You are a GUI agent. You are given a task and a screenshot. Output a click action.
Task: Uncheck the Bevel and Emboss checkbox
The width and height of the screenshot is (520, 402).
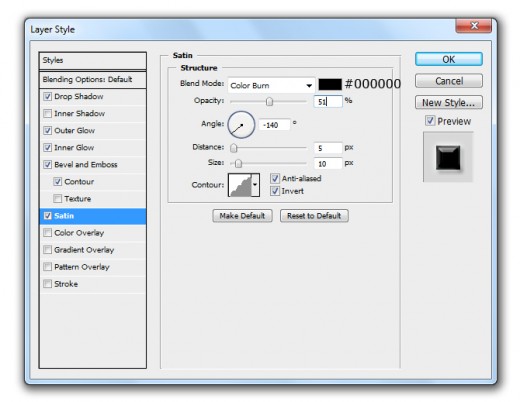tap(47, 165)
